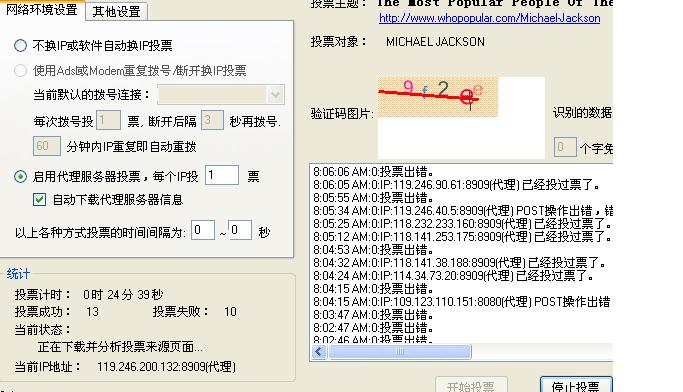The height and width of the screenshot is (392, 683).
Task: Click the 正在下载并分析投票来源页面 status text
Action: (x=120, y=347)
